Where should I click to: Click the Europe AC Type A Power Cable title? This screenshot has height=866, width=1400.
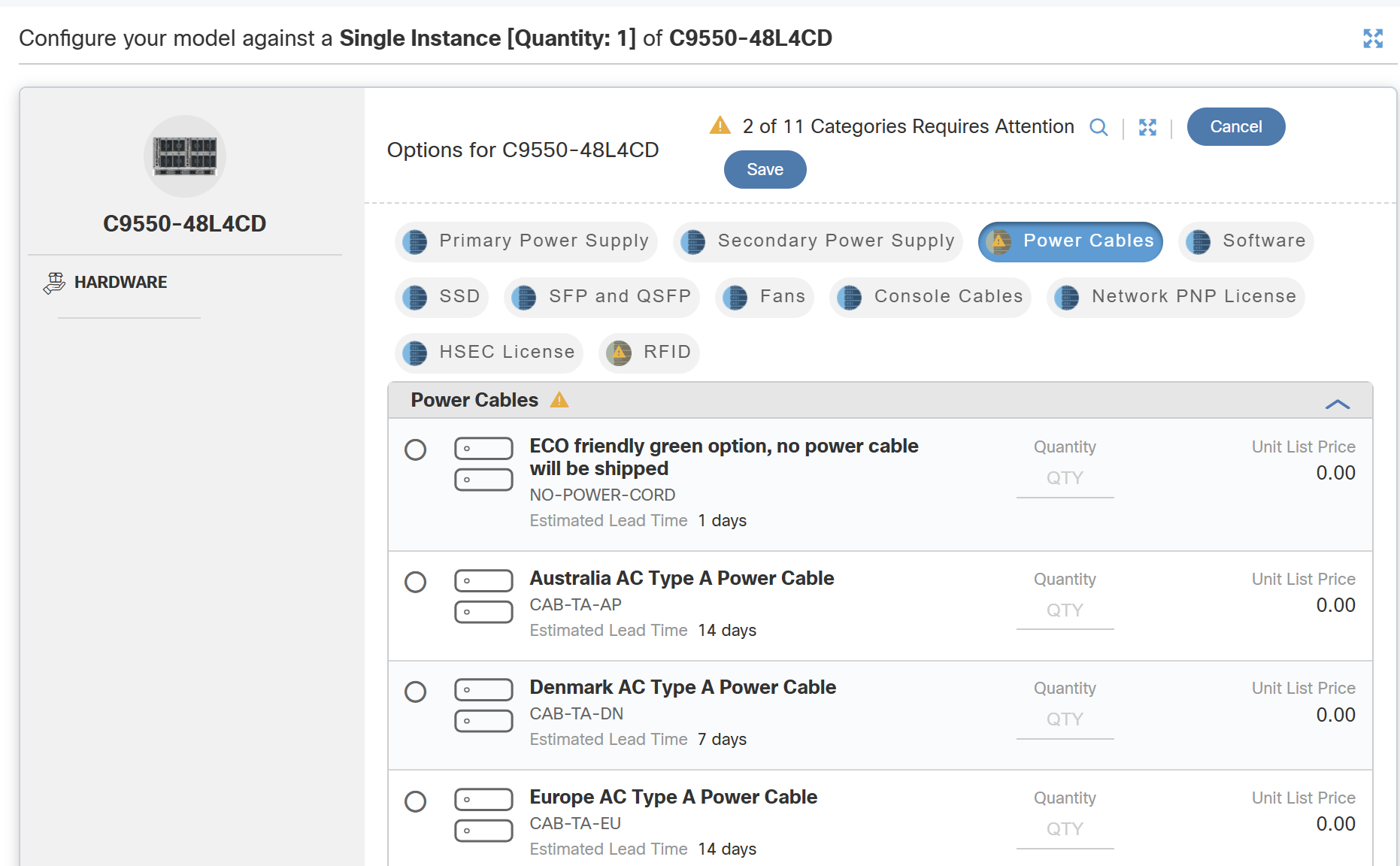click(x=674, y=797)
